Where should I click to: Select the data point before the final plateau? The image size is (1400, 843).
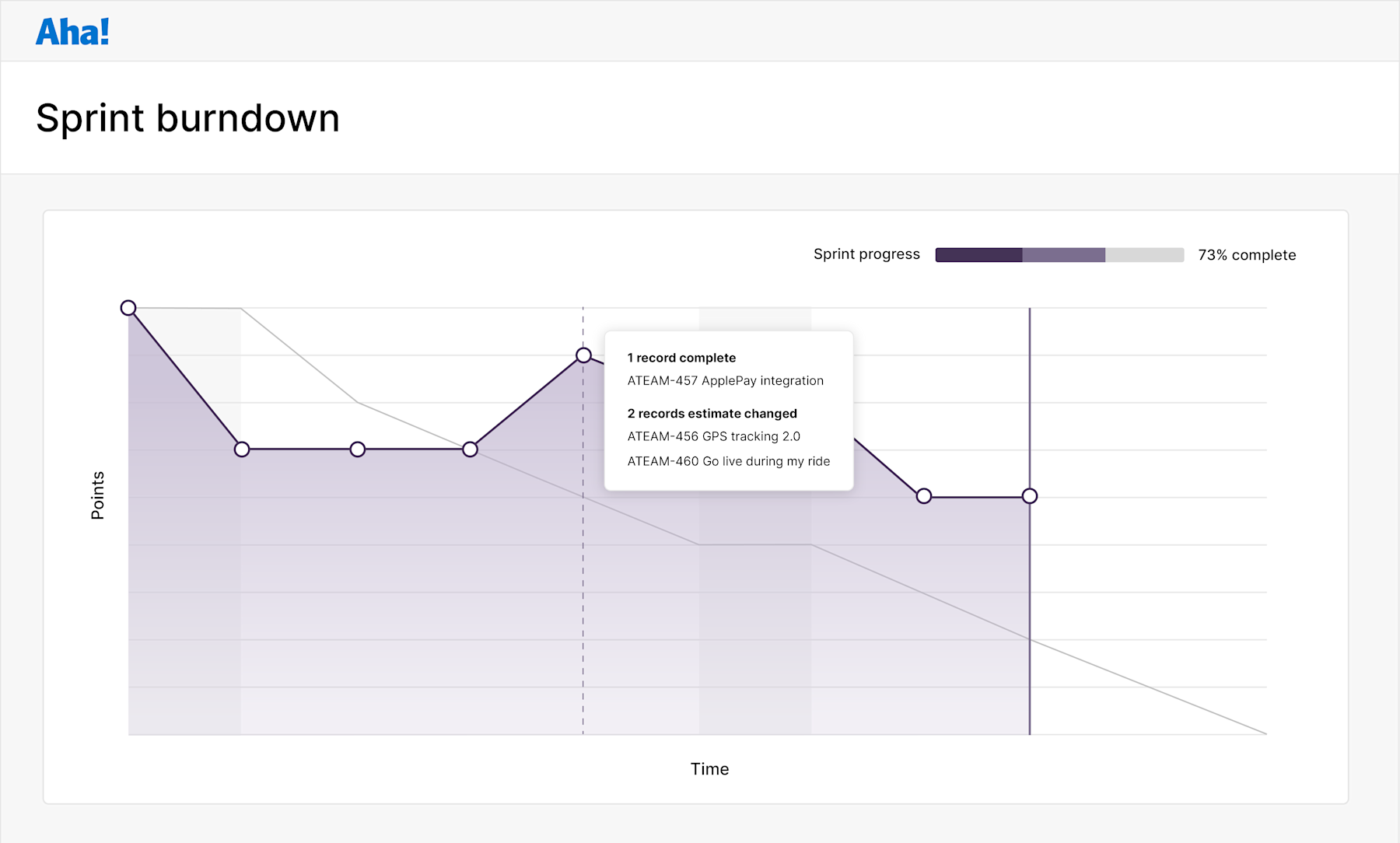pos(924,495)
